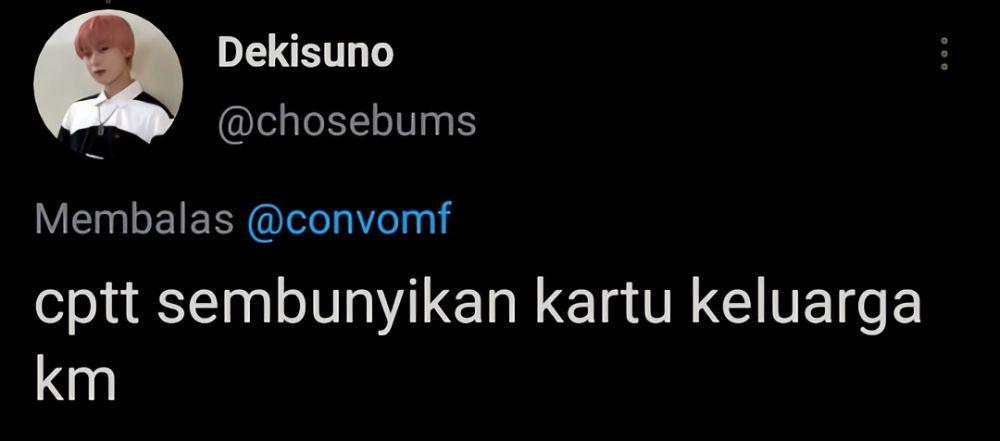View the pink-haired avatar photo
Screen dimensions: 1000x441
pyautogui.click(x=108, y=85)
